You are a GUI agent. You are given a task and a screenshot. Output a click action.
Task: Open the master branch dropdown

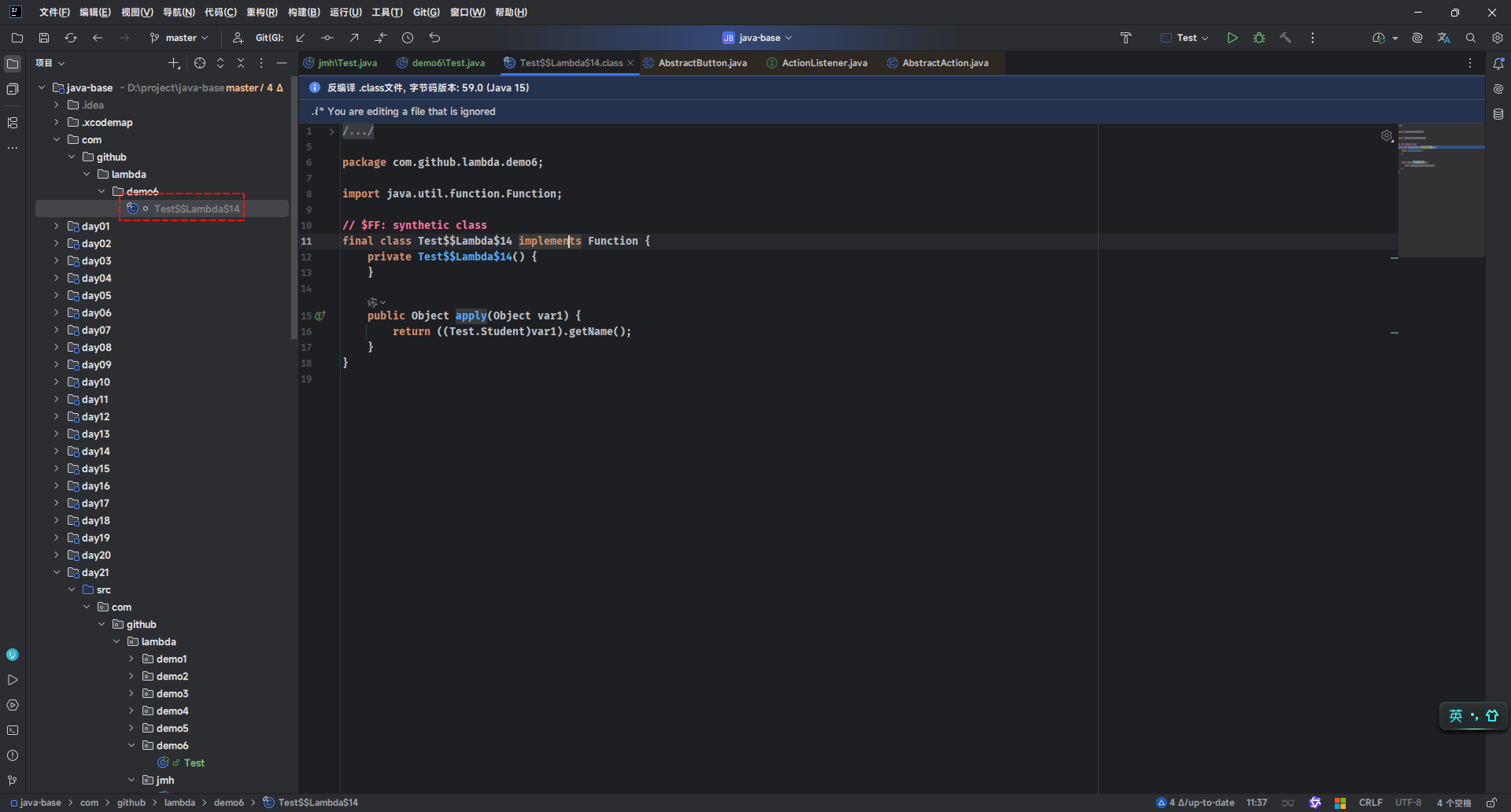coord(180,38)
